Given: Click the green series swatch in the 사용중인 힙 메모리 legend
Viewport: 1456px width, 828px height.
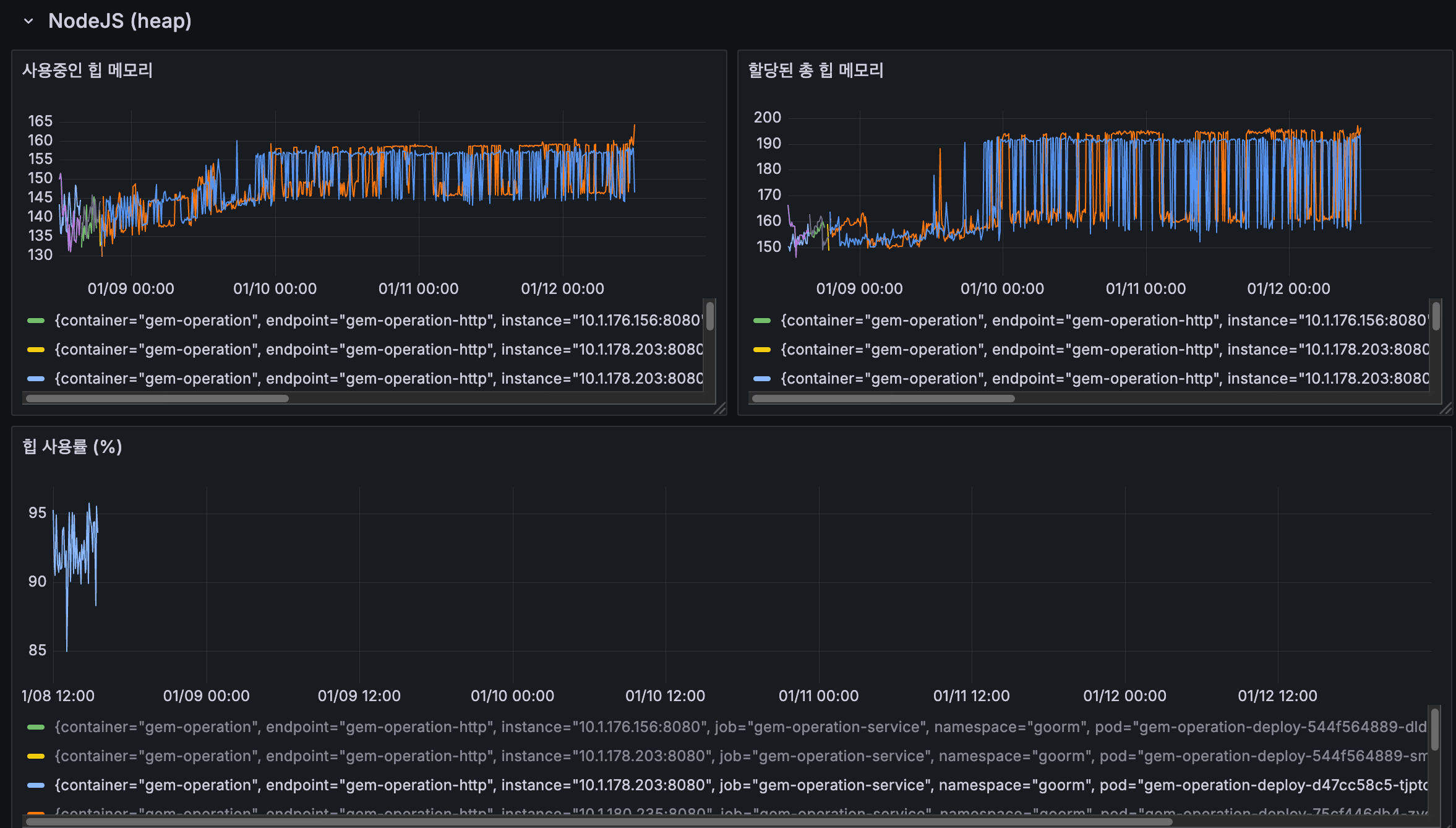Looking at the screenshot, I should [x=36, y=321].
